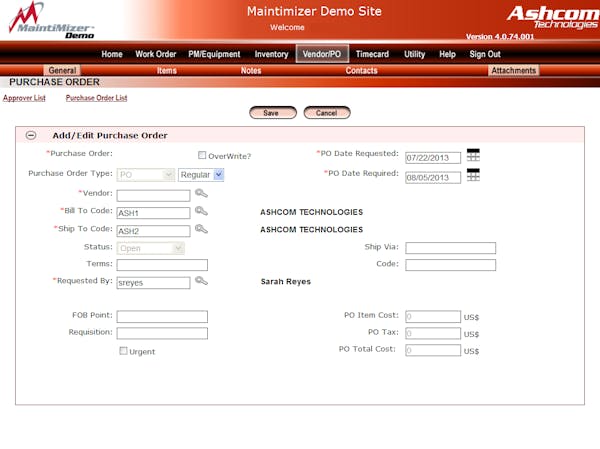This screenshot has height=449, width=600.
Task: Open the PM/Equipment menu
Action: click(x=214, y=54)
